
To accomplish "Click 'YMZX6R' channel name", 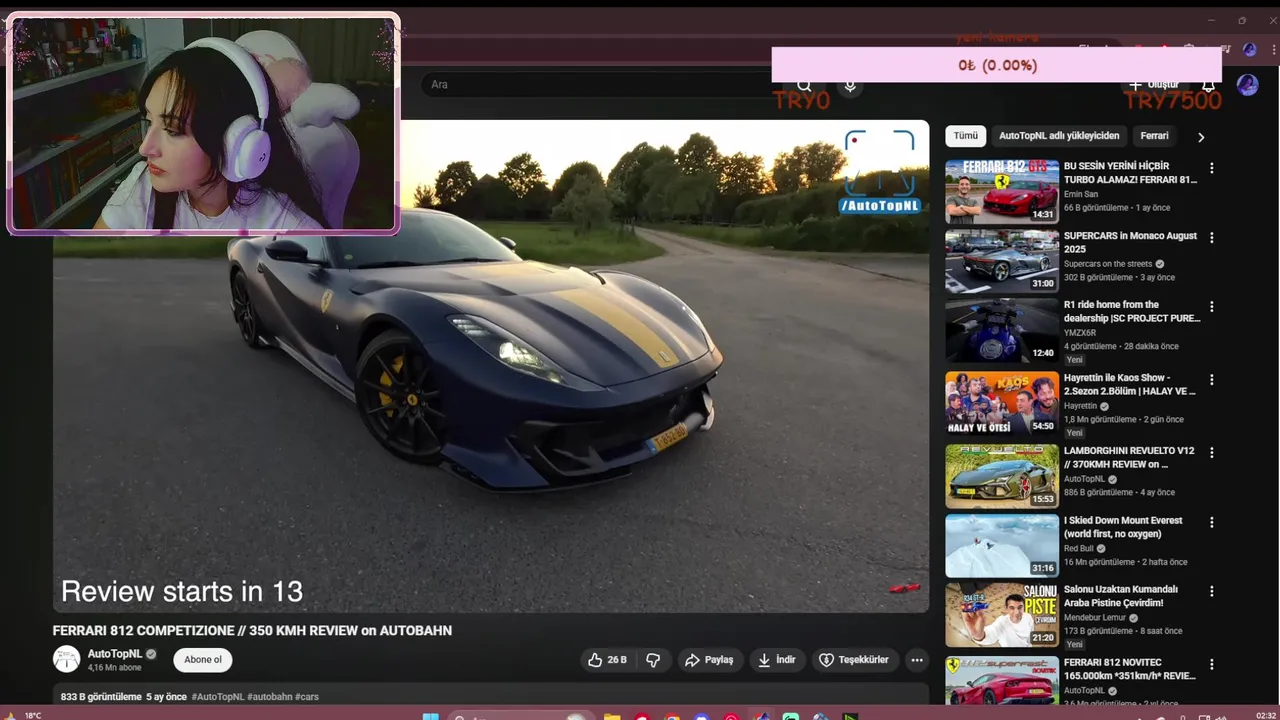I will tap(1080, 333).
